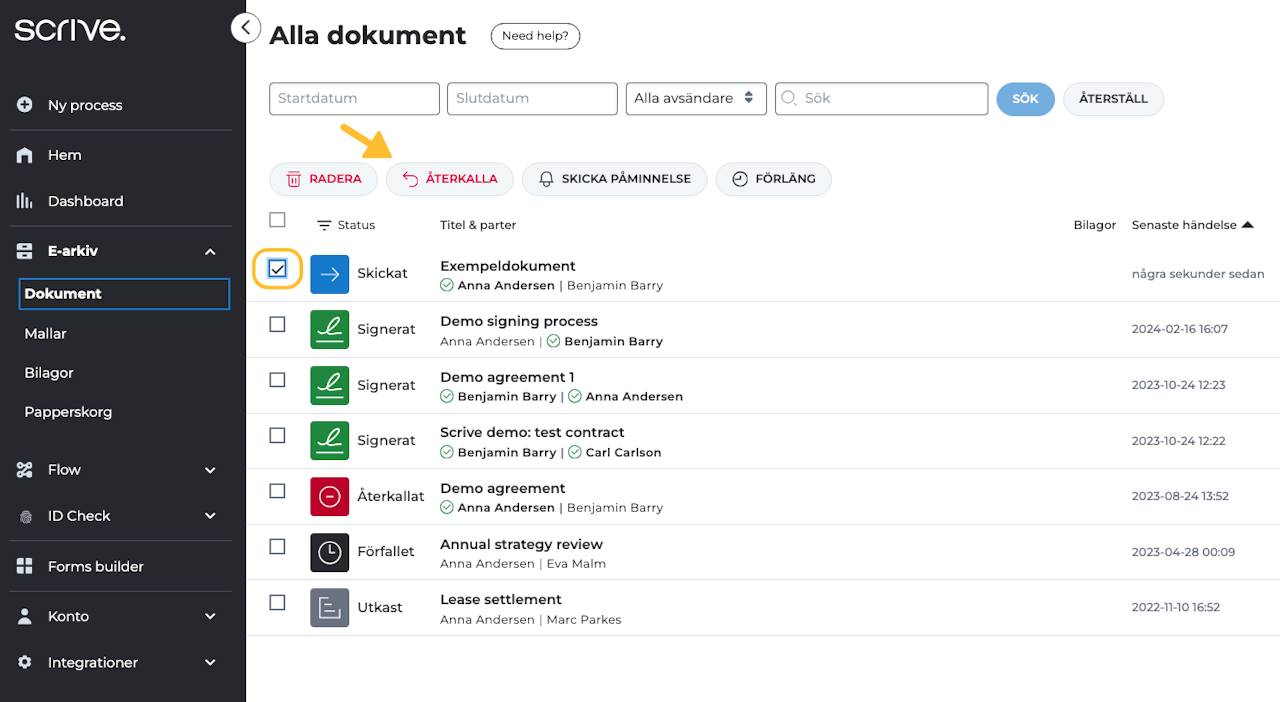Click the Scrive logo
Viewport: 1280px width, 702px height.
70,31
